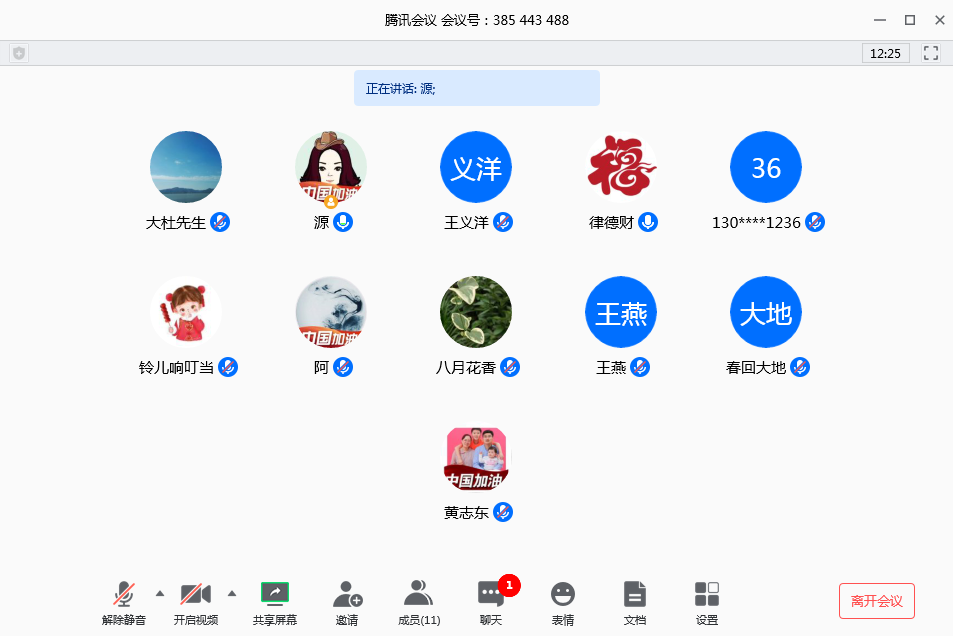Click muted mic icon next to 春回大地

click(x=800, y=367)
